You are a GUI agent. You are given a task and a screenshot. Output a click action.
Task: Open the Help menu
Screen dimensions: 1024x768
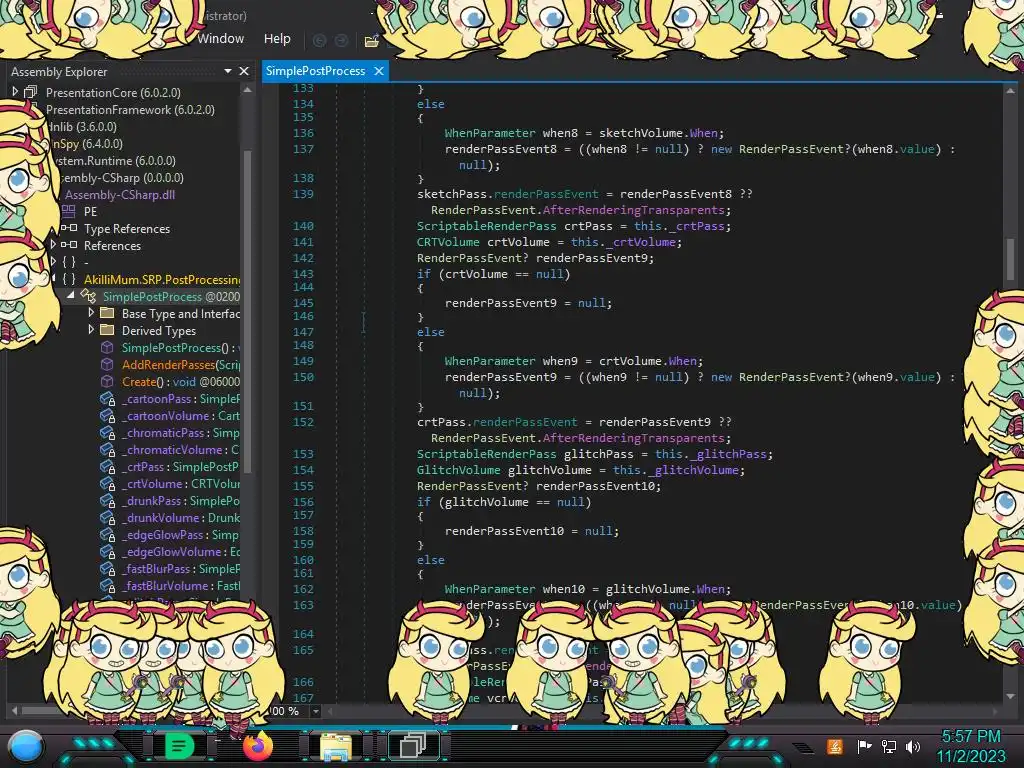click(x=277, y=39)
